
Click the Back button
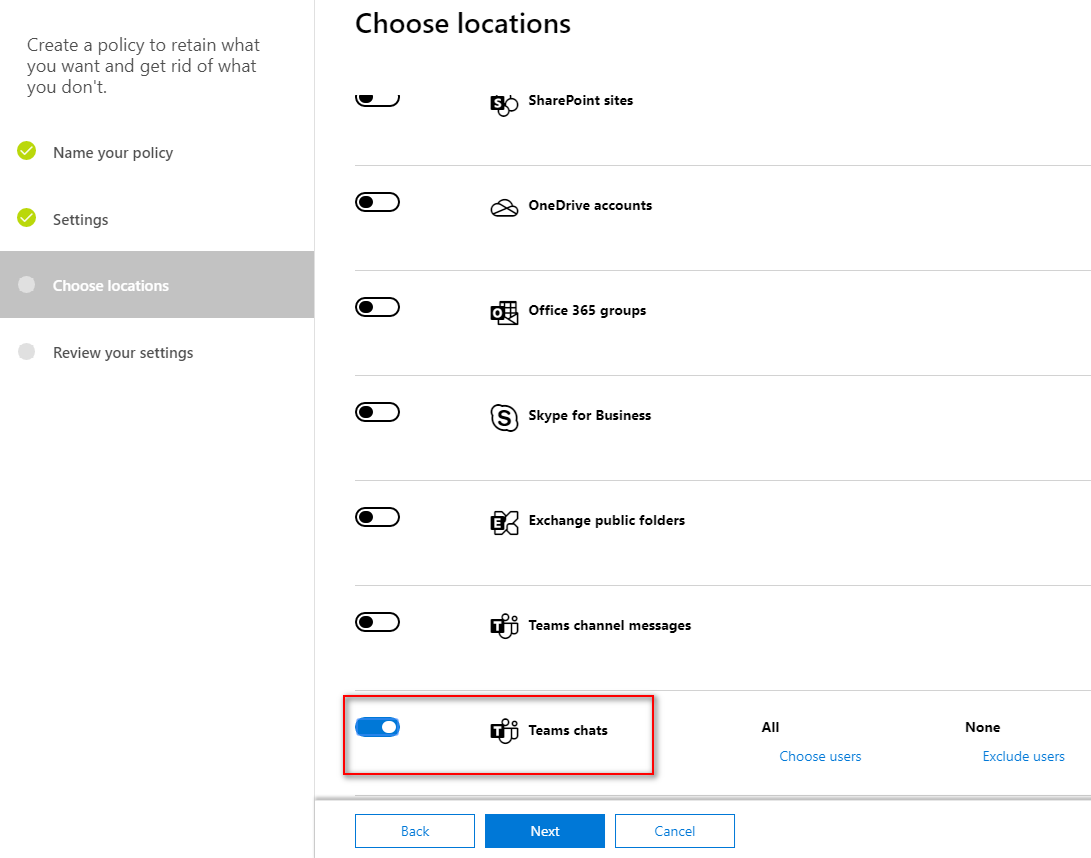coord(415,831)
